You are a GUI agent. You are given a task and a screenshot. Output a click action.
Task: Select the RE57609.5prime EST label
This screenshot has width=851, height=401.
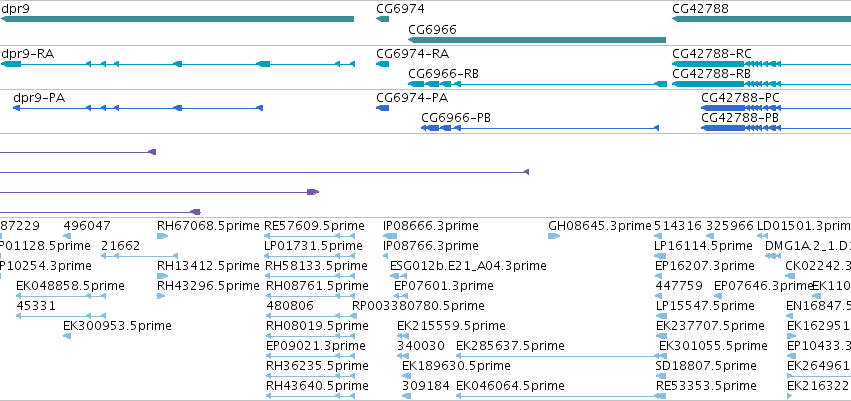[314, 226]
